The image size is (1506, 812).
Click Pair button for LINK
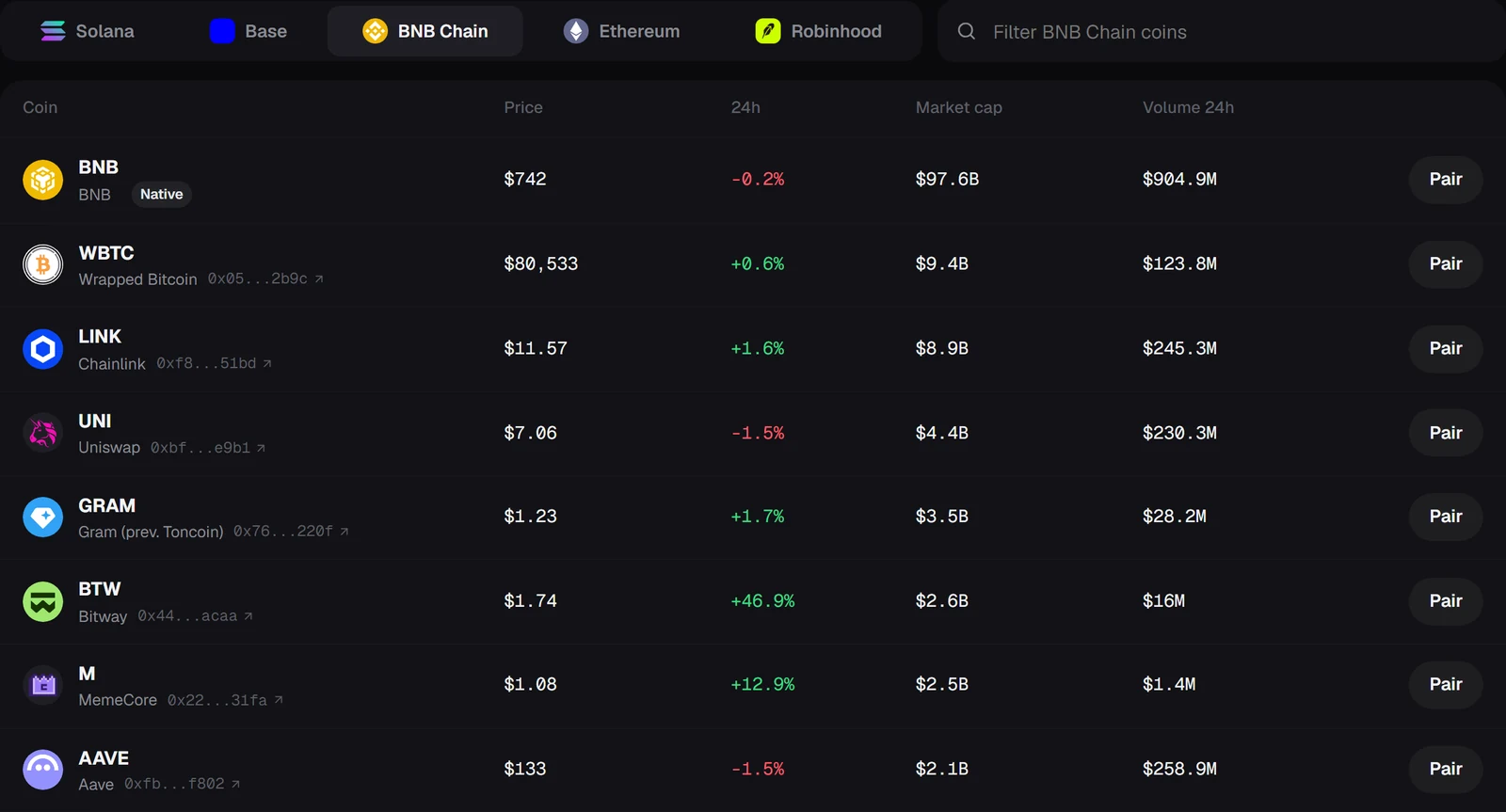(1446, 349)
